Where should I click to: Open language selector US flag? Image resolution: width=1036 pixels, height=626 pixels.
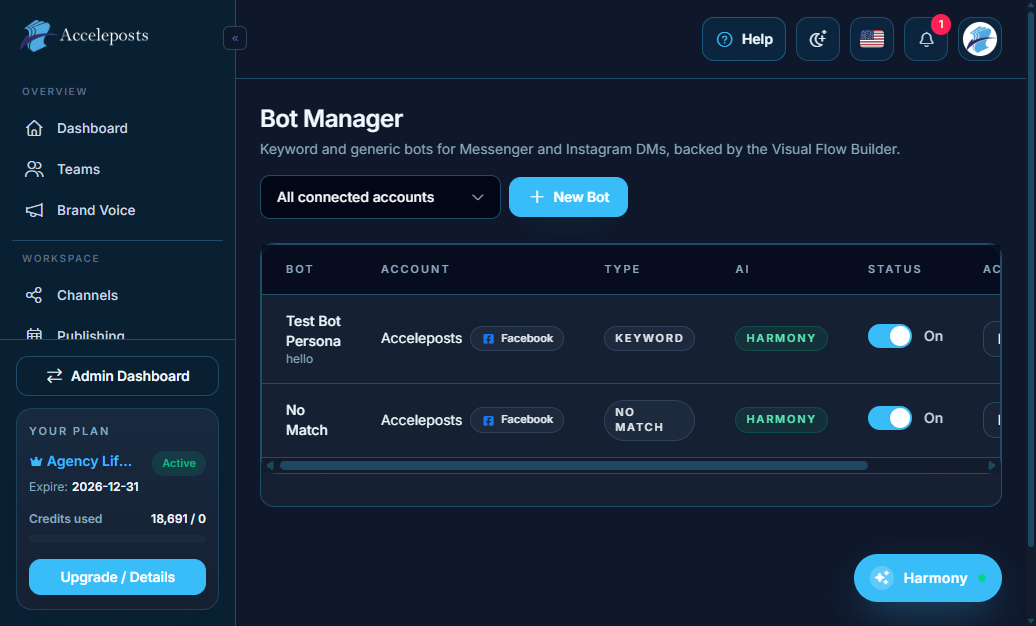click(872, 39)
